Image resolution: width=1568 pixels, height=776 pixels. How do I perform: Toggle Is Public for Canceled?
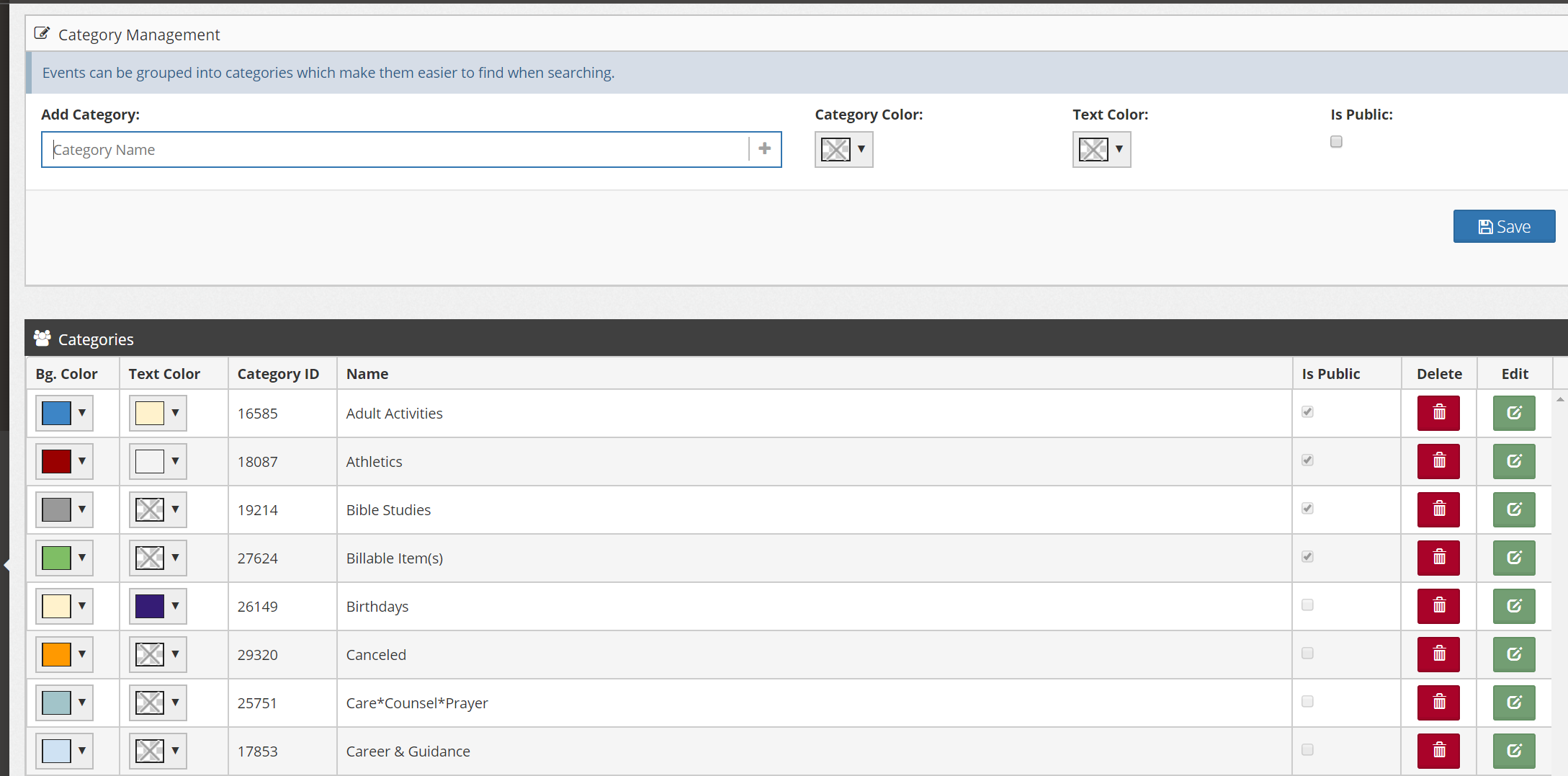pyautogui.click(x=1307, y=654)
